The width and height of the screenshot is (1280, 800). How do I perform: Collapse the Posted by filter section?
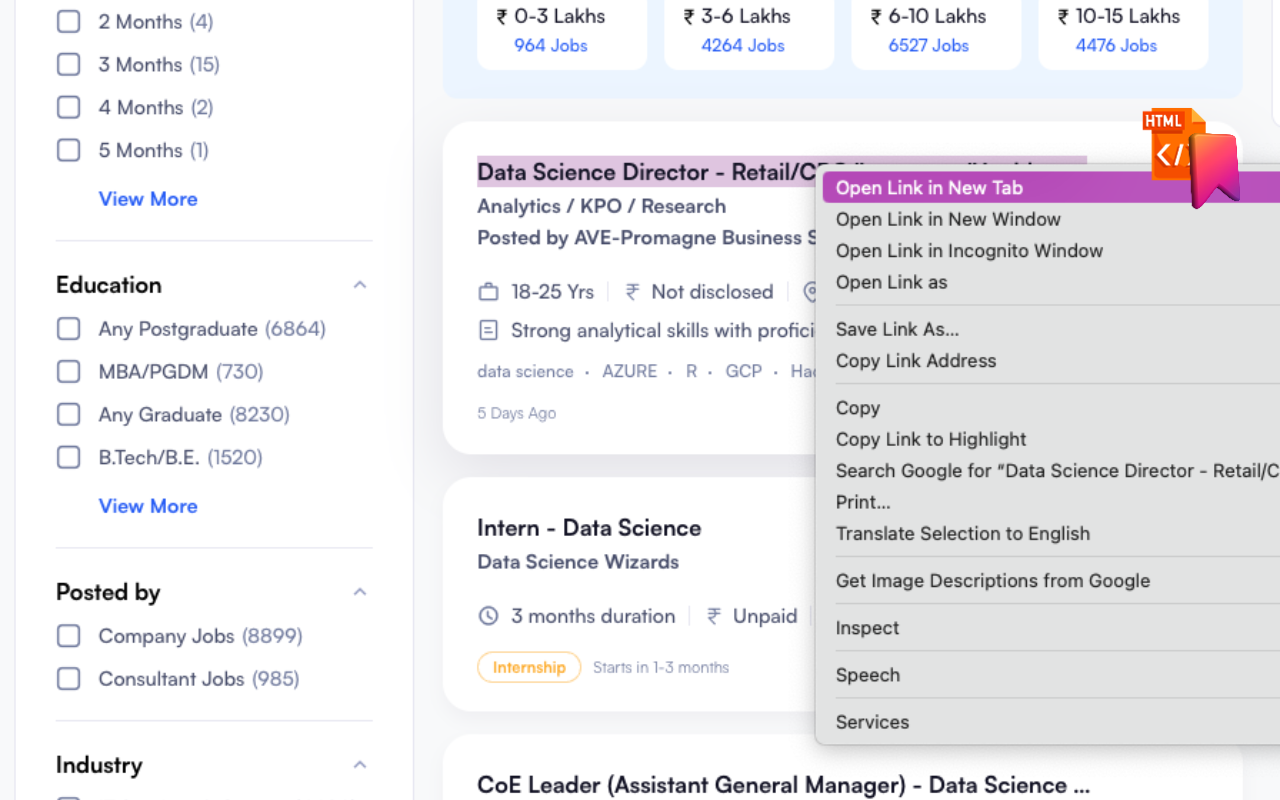coord(360,592)
